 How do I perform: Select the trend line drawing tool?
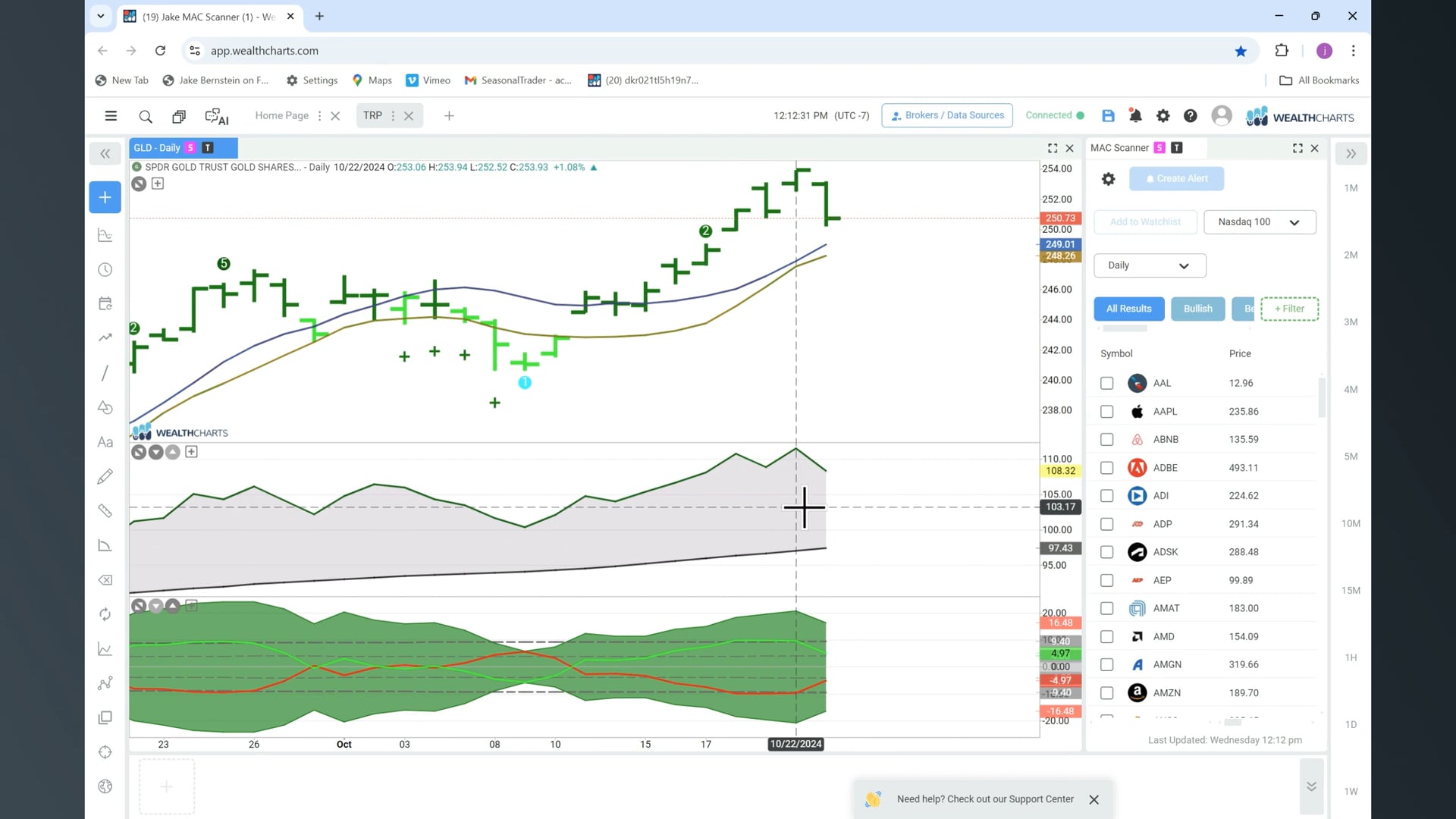pos(105,373)
